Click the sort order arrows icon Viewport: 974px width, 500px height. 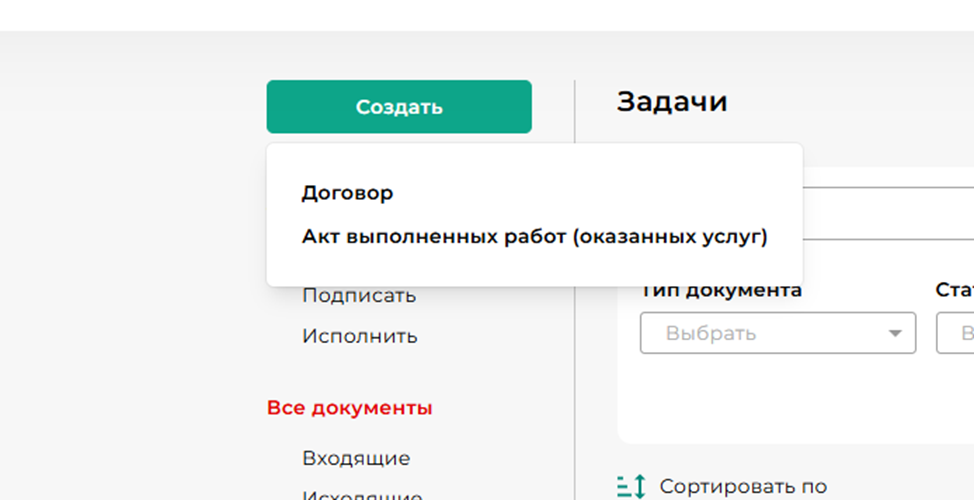(631, 487)
